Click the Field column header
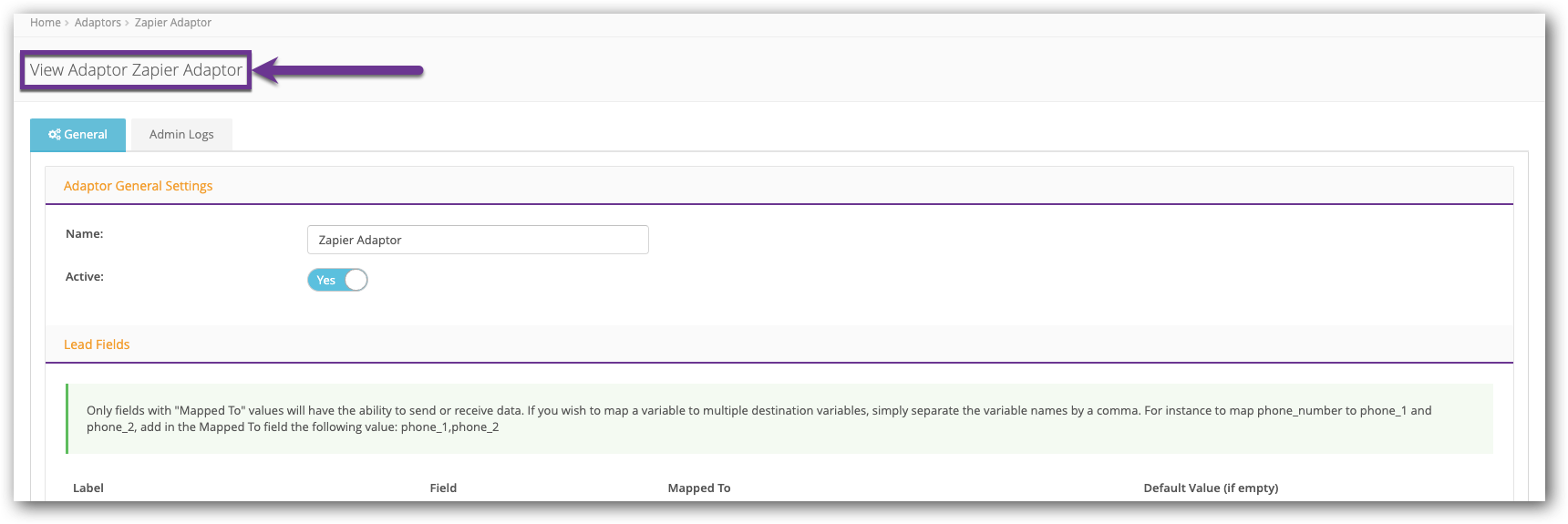The width and height of the screenshot is (1568, 524). 443,488
